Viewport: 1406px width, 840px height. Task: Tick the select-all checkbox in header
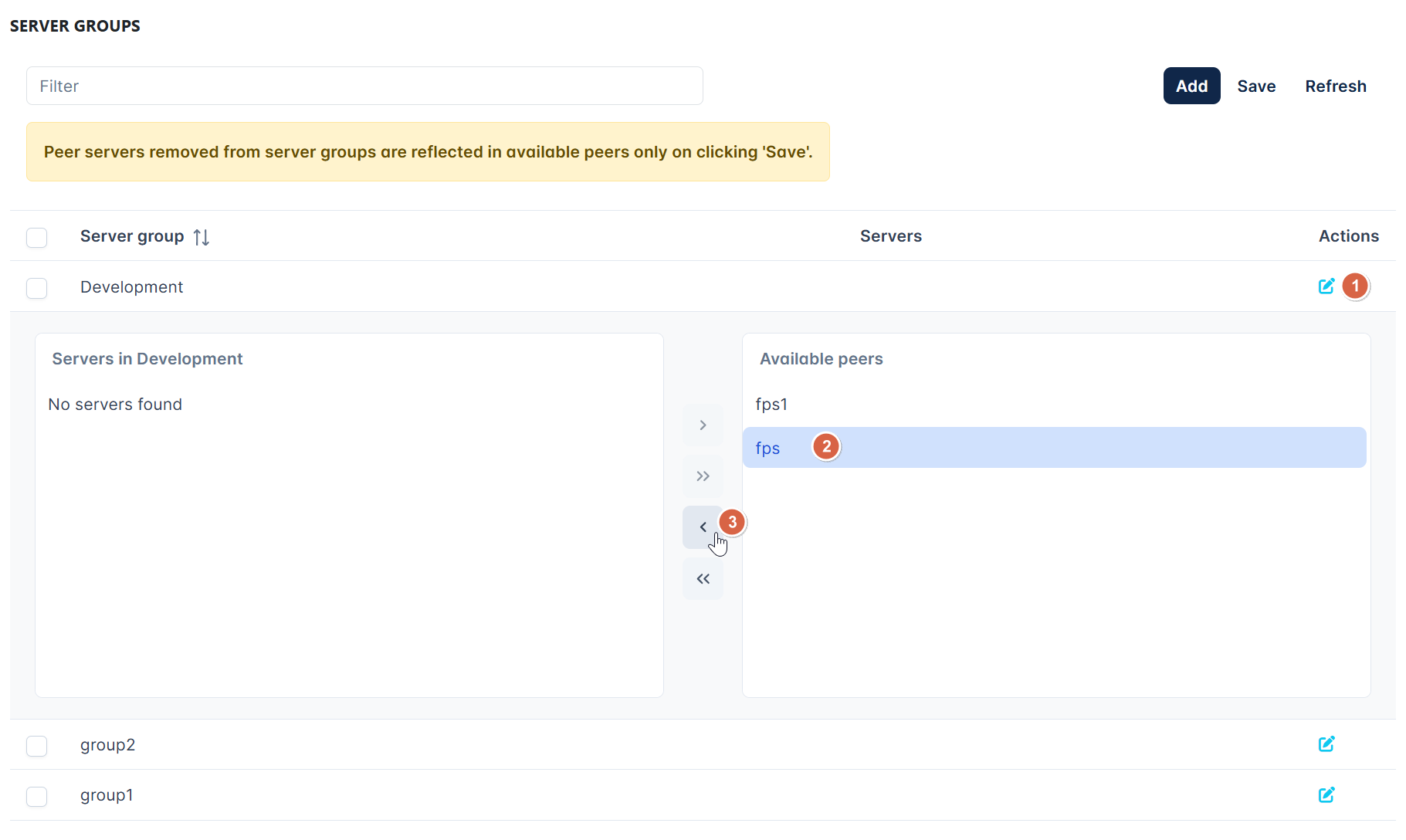[36, 237]
